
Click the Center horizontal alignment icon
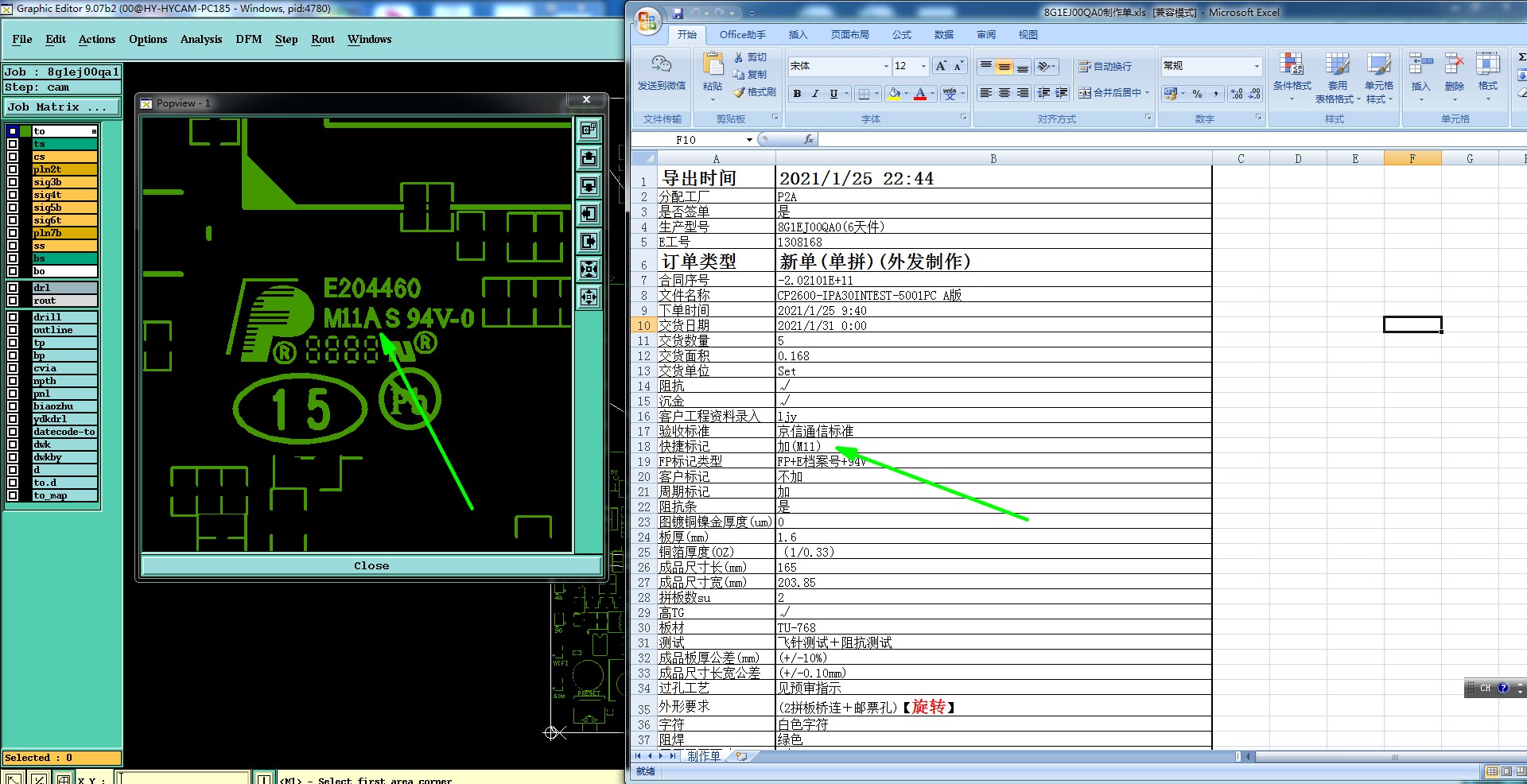1004,93
